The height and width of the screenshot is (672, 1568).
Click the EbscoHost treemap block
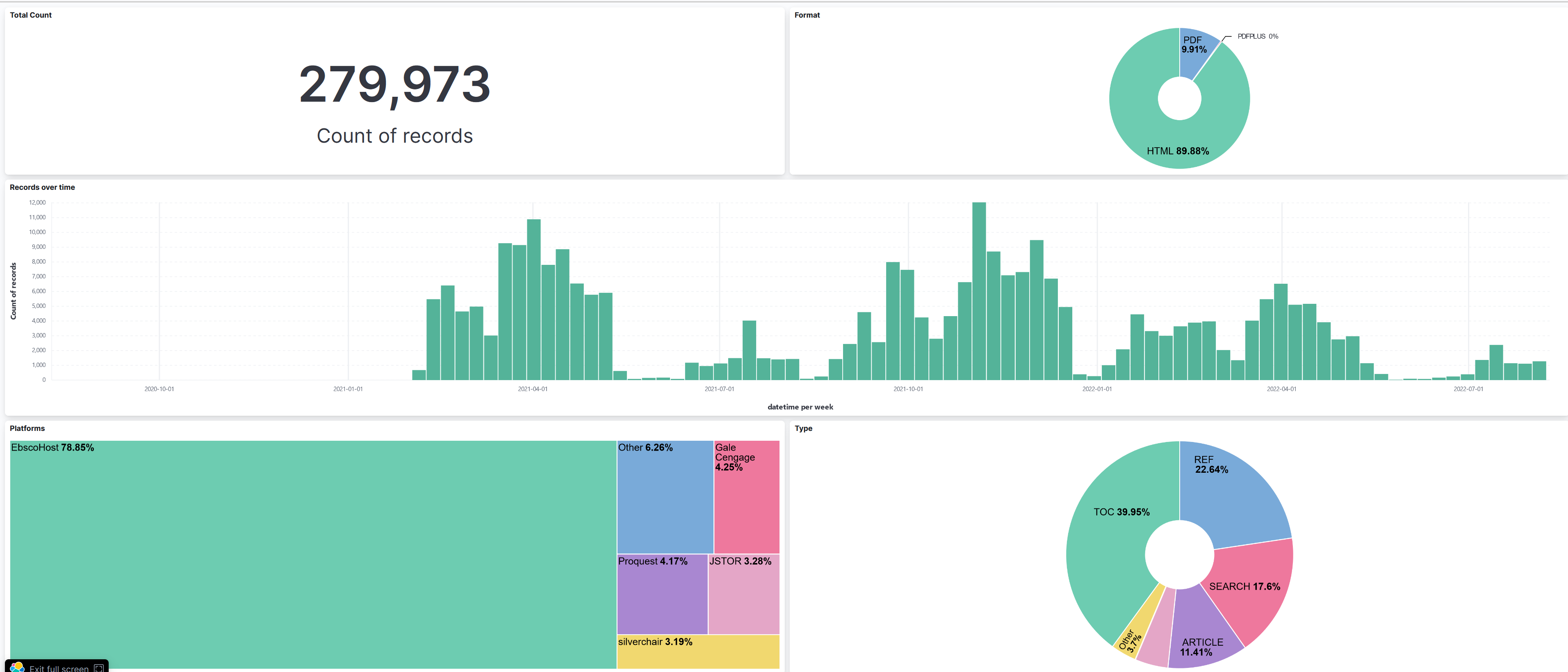click(313, 554)
